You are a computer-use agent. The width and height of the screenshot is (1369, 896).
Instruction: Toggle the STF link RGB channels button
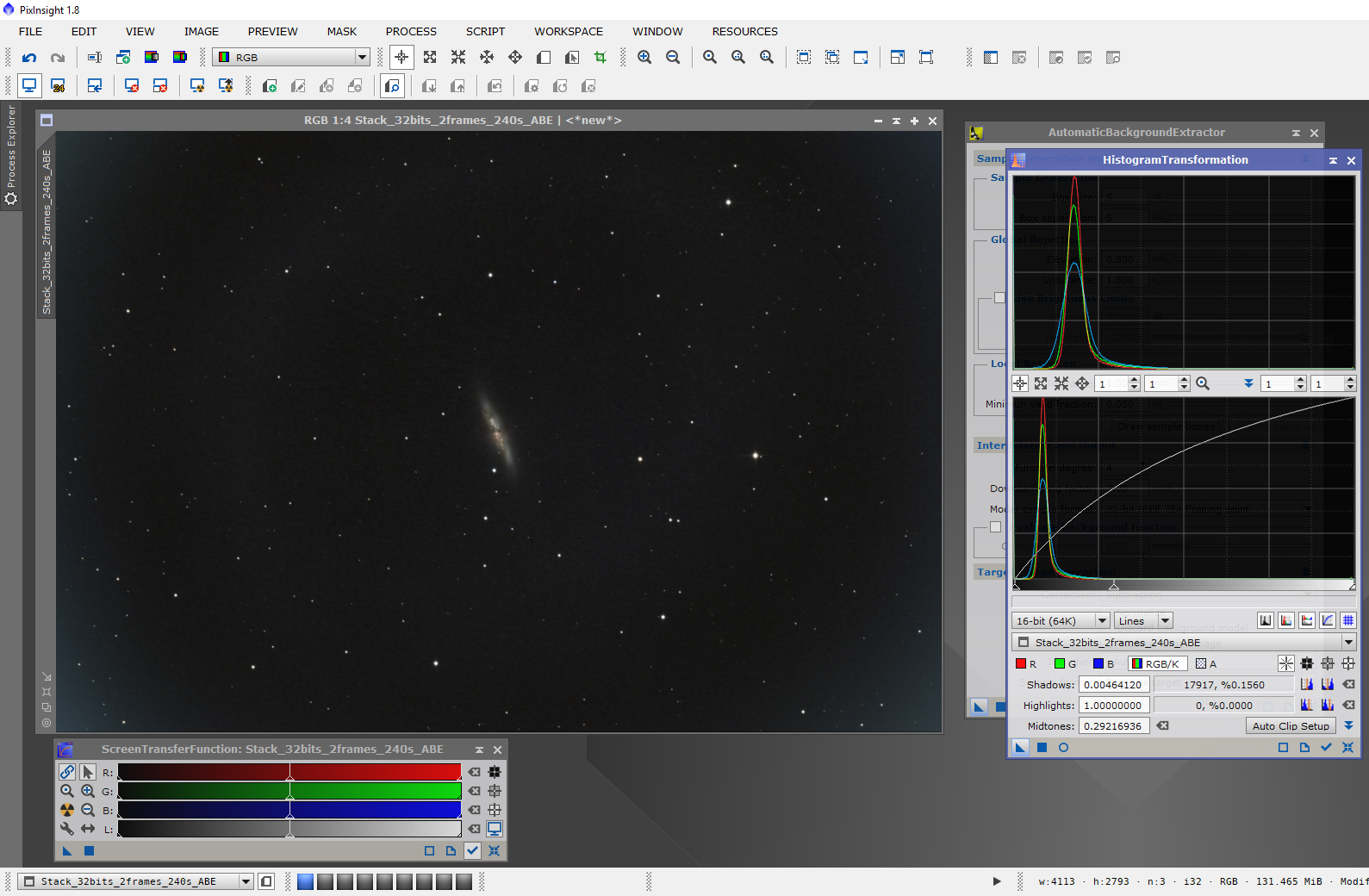(67, 772)
